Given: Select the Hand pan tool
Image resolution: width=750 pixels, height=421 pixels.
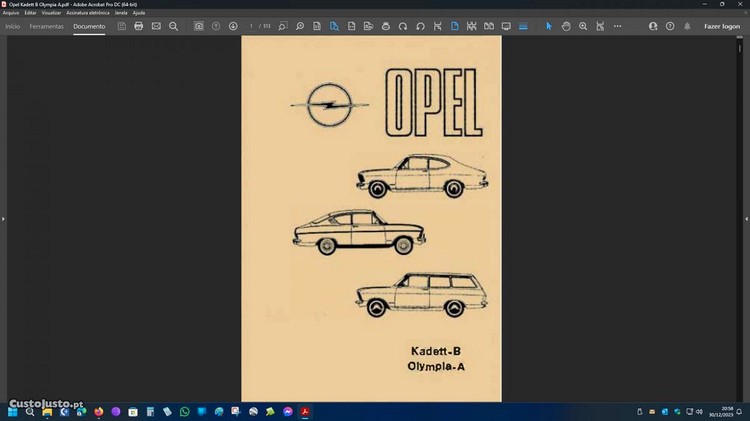Looking at the screenshot, I should pos(566,26).
